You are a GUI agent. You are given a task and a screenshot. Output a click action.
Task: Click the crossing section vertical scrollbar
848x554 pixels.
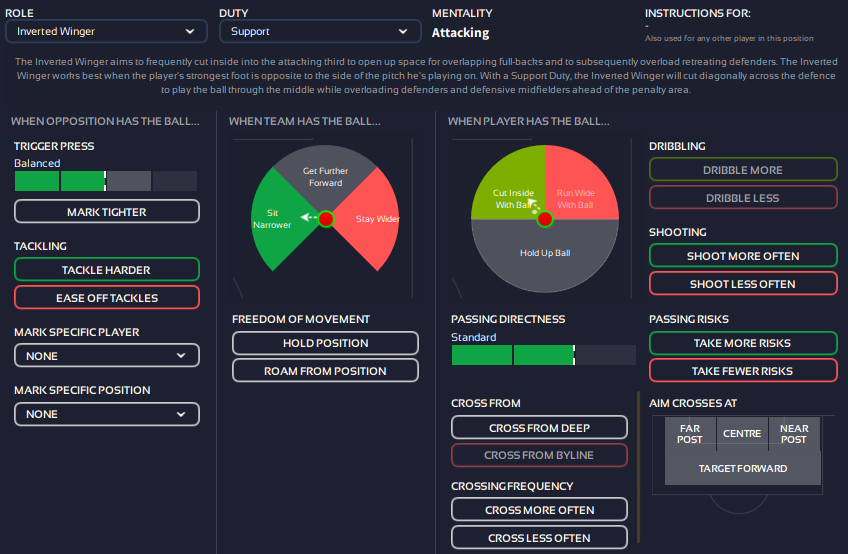638,466
